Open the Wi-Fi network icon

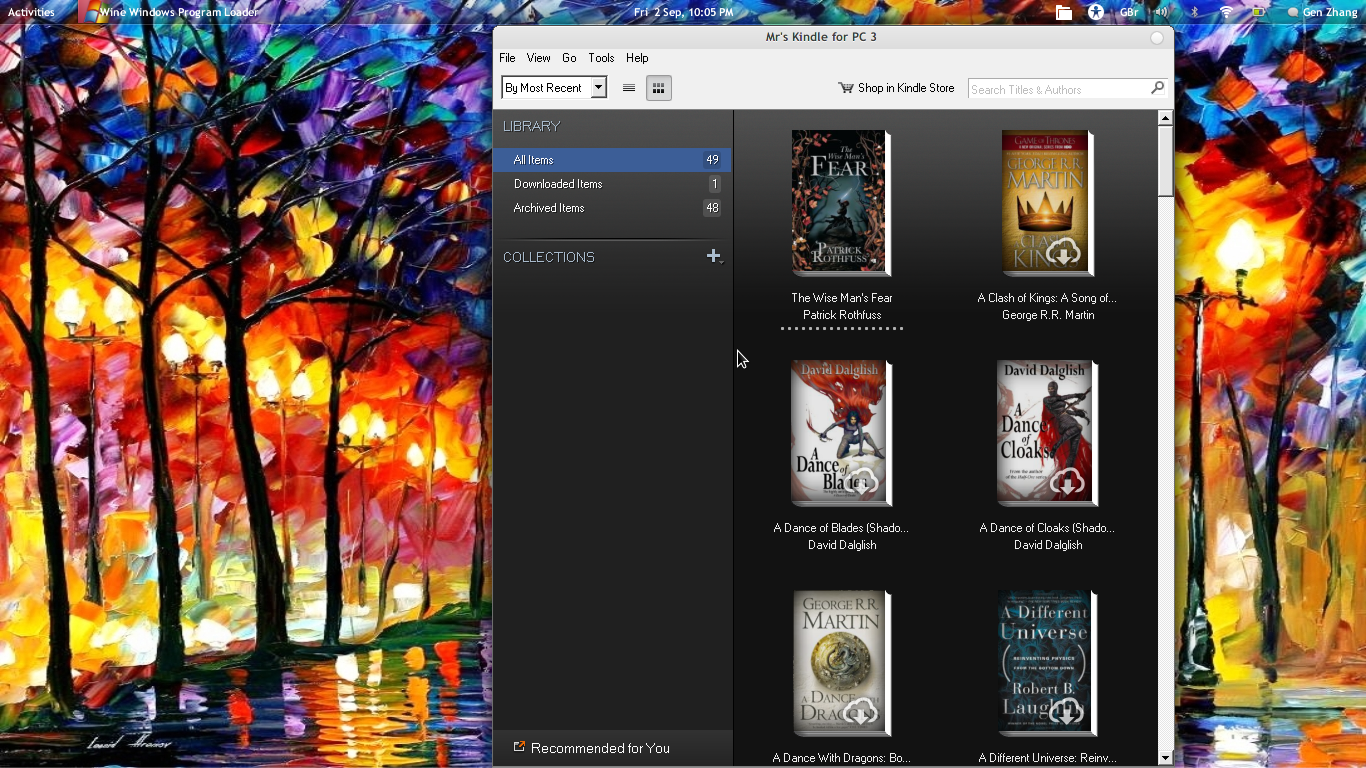pyautogui.click(x=1226, y=12)
